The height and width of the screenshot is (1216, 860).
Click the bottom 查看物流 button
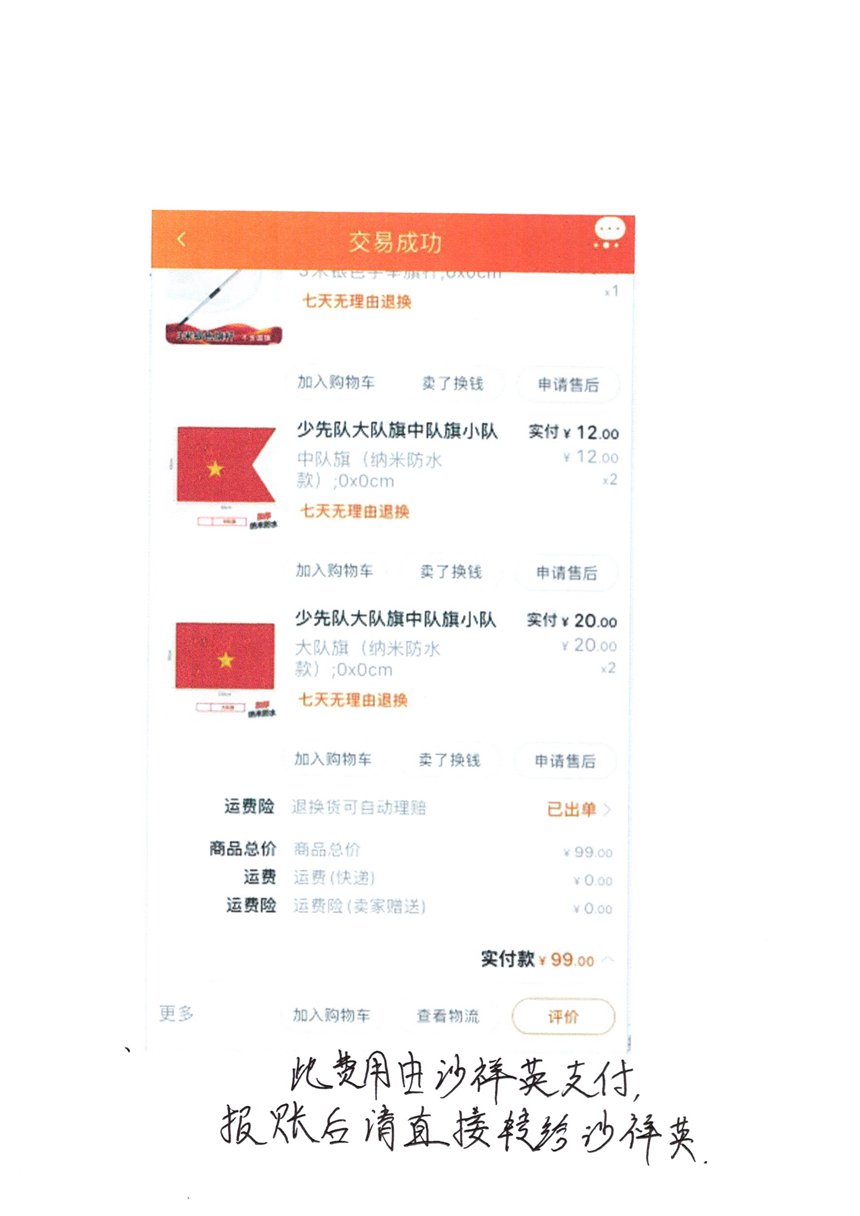(x=448, y=1016)
